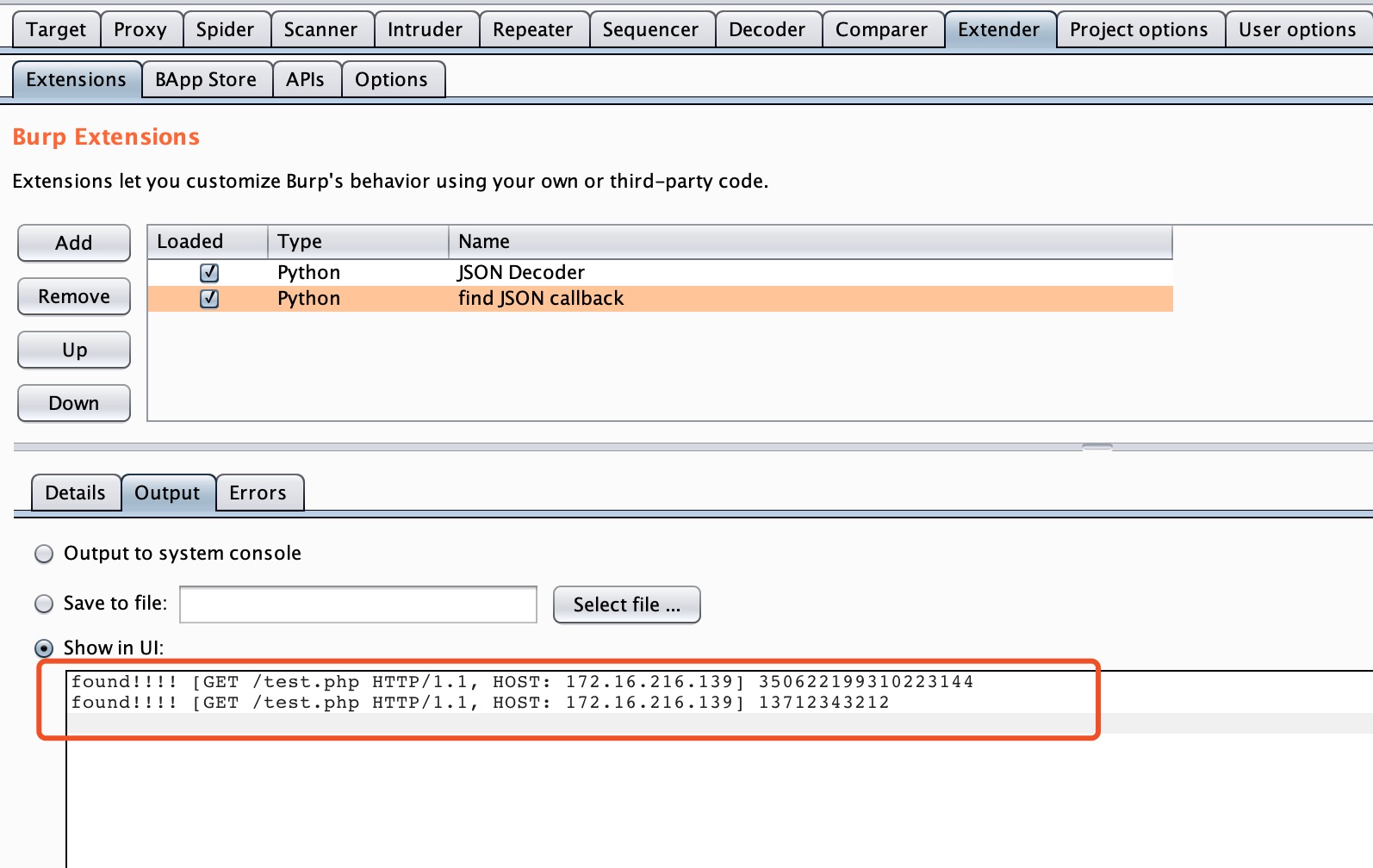Select Output to system console option
This screenshot has width=1373, height=868.
coord(44,554)
